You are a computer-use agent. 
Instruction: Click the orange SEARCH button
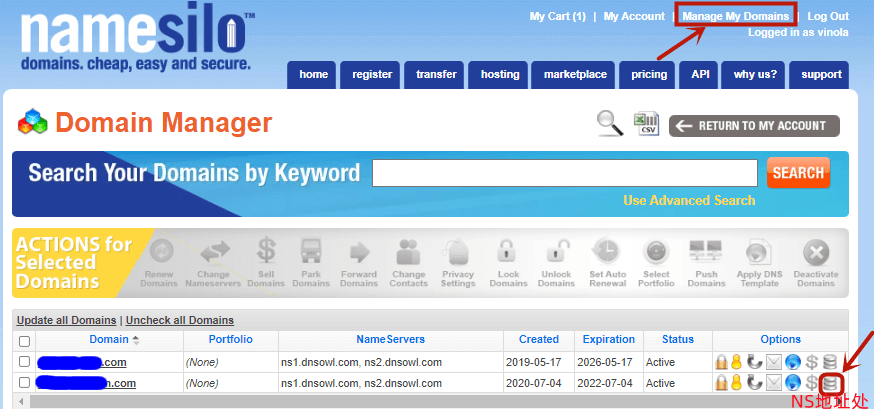798,173
